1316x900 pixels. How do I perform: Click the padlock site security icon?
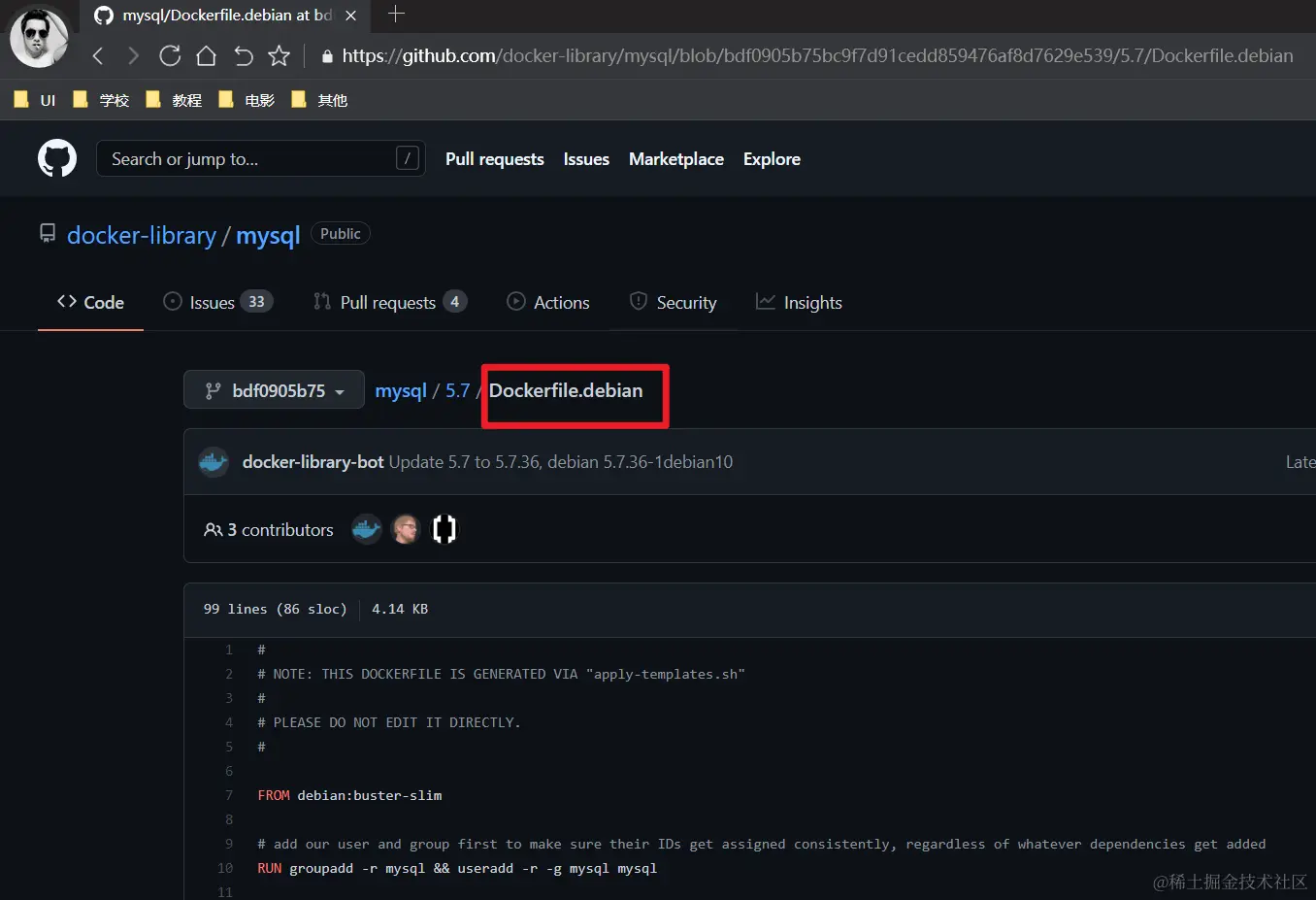(327, 56)
